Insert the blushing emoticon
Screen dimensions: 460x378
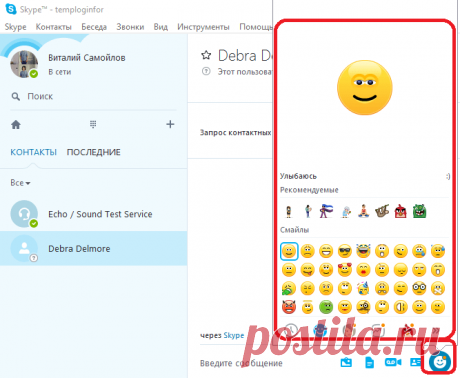pyautogui.click(x=326, y=270)
